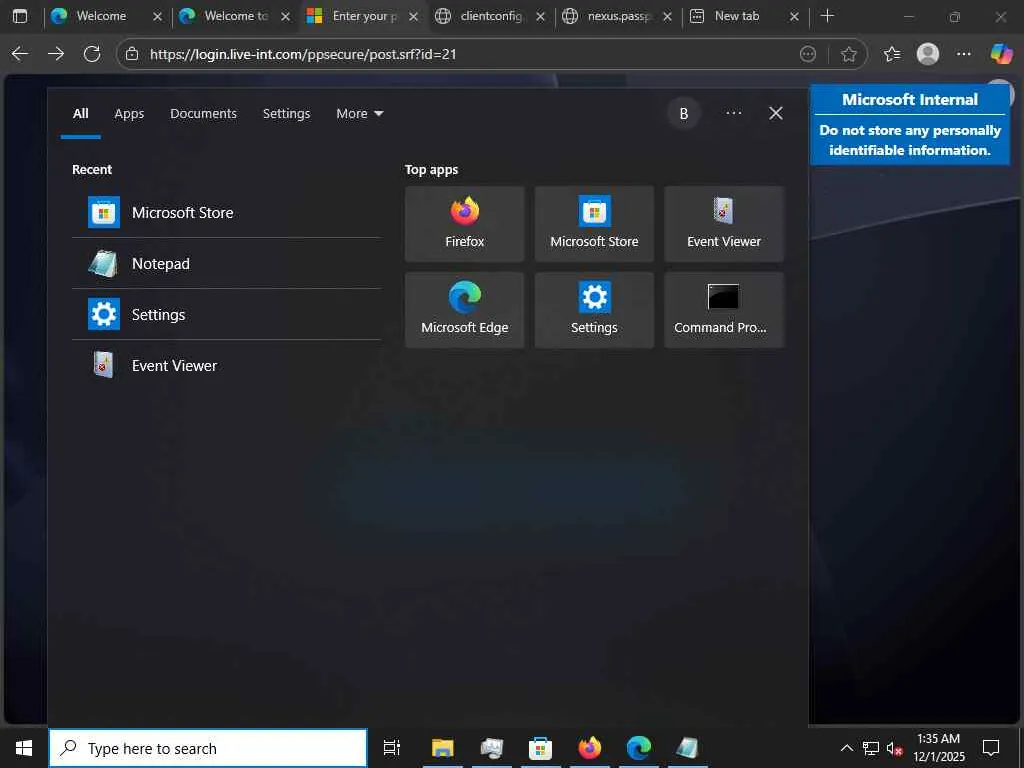Image resolution: width=1024 pixels, height=768 pixels.
Task: Switch to Firefox on the taskbar
Action: [x=590, y=748]
